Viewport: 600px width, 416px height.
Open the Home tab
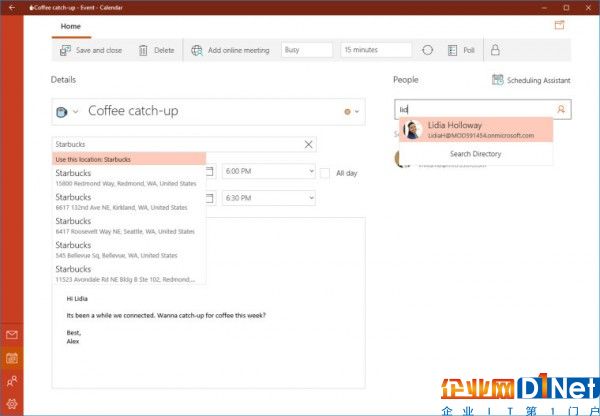(71, 26)
